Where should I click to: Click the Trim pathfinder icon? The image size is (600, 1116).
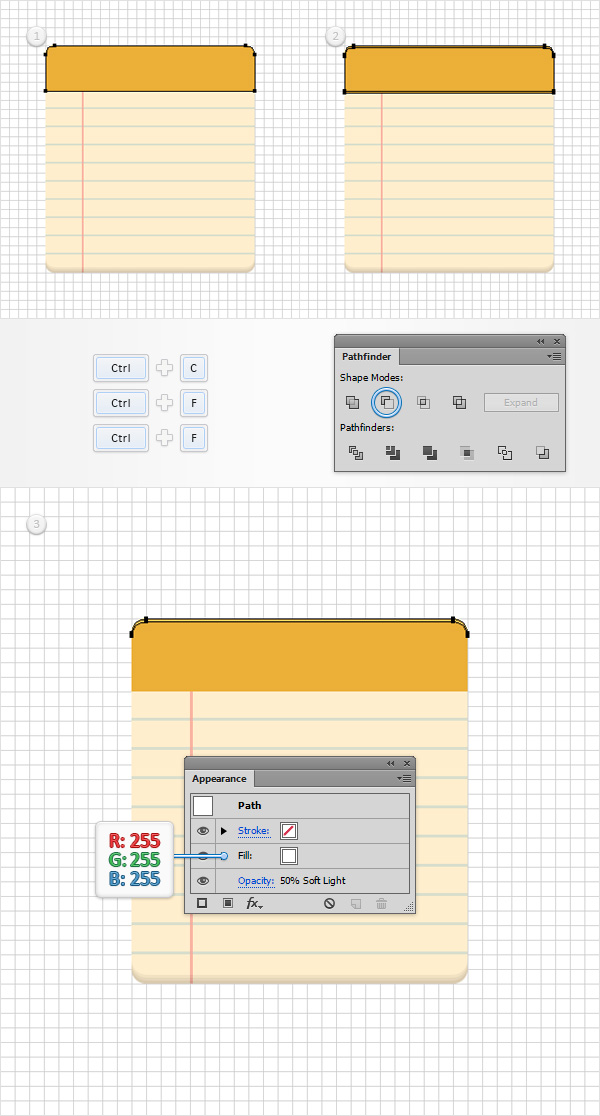pyautogui.click(x=393, y=452)
